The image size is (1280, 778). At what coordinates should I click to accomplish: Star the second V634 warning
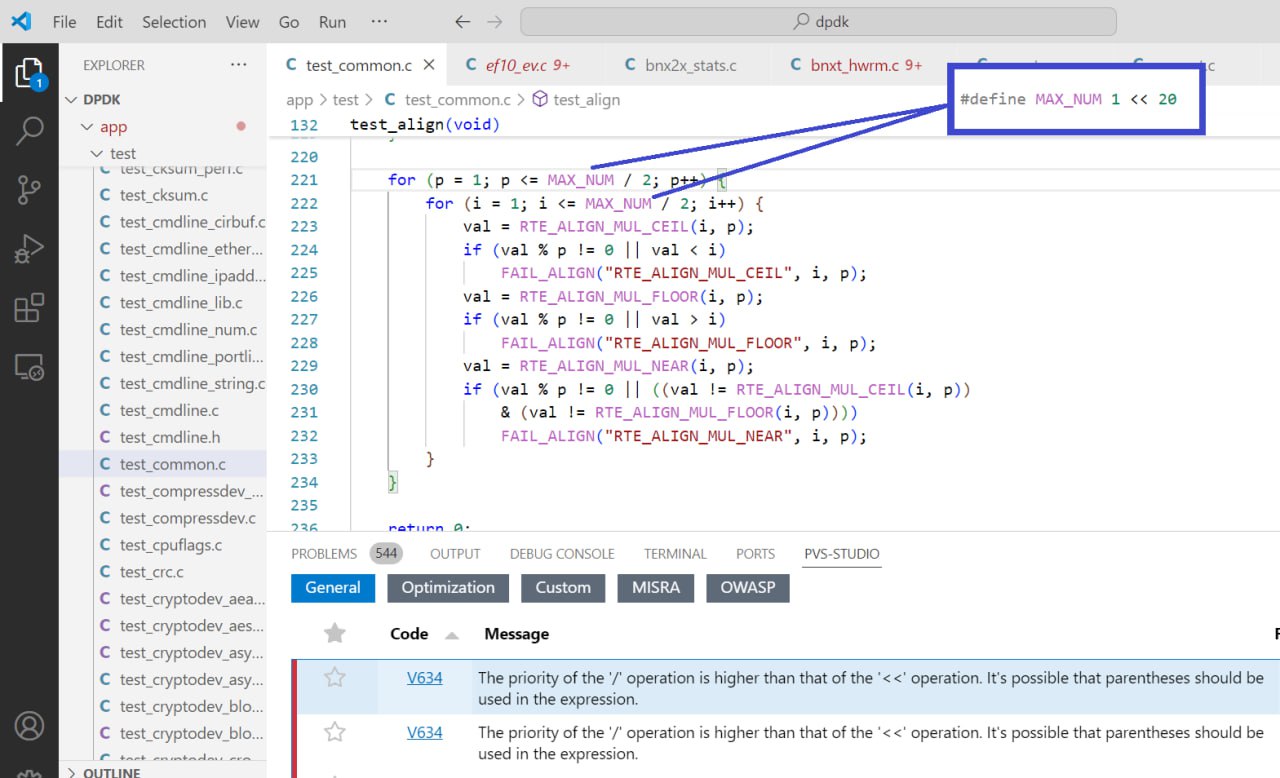335,733
